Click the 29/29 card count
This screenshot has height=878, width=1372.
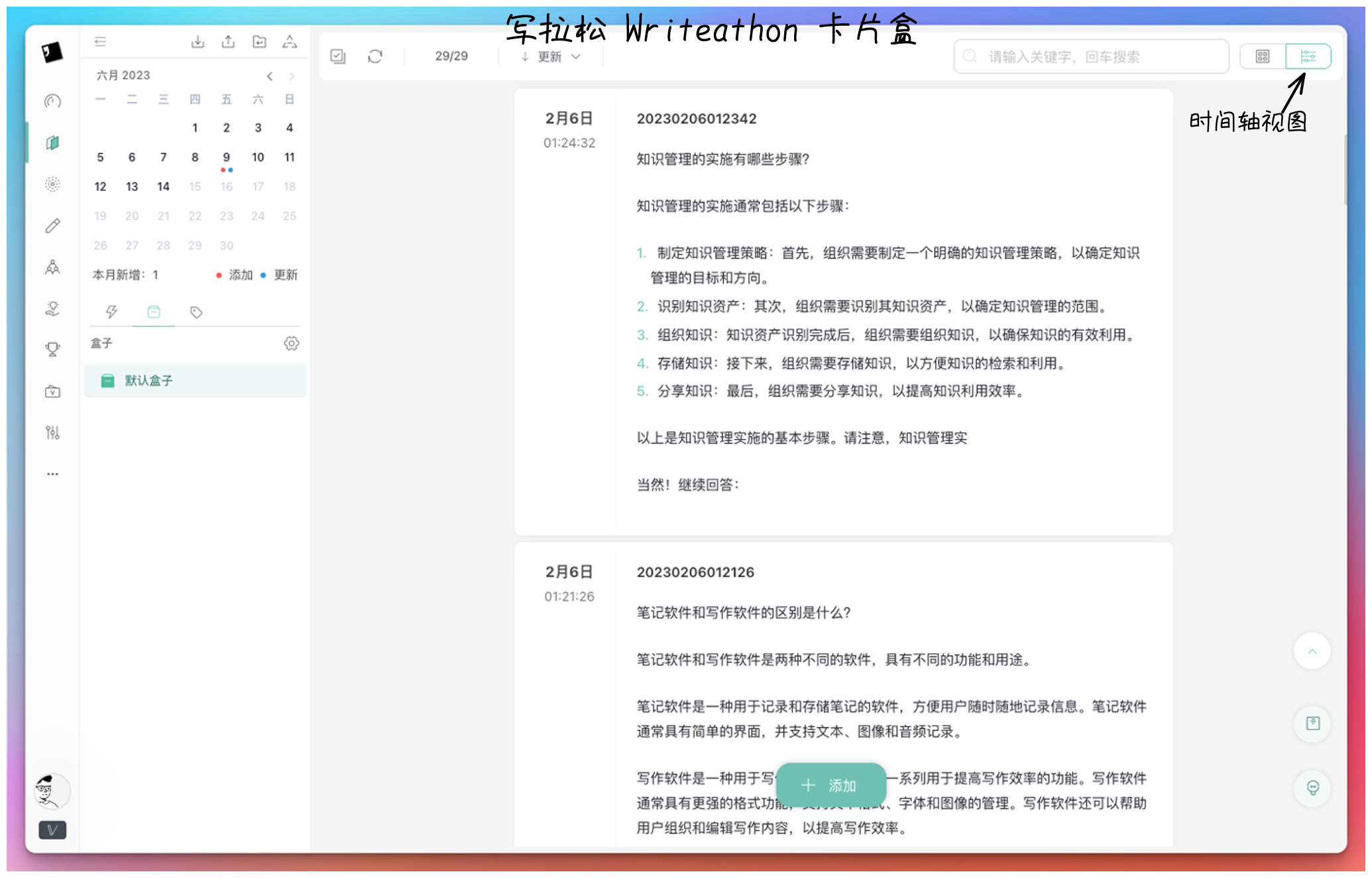(x=451, y=56)
